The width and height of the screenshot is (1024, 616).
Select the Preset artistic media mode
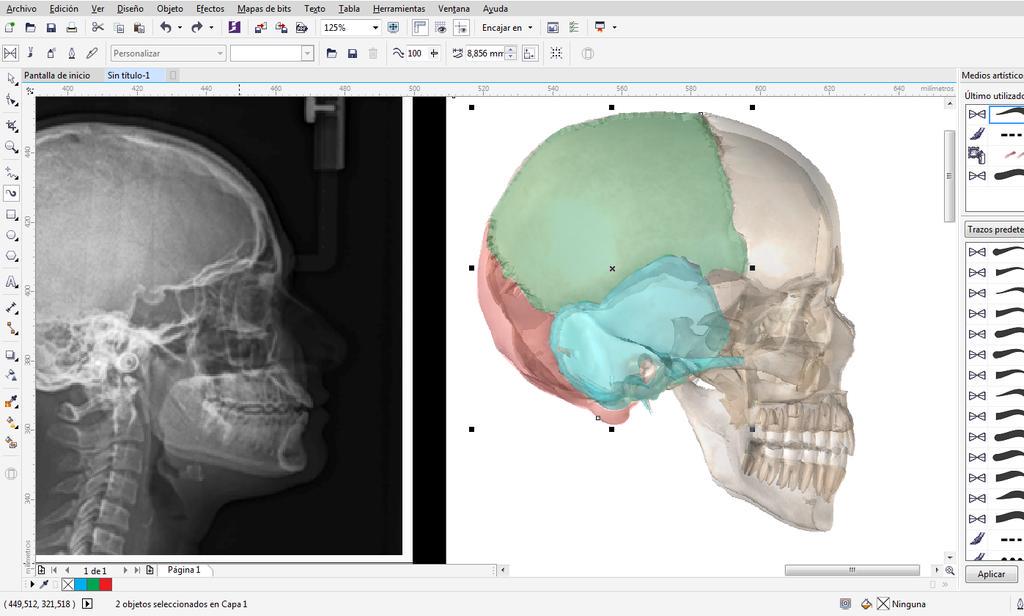click(x=10, y=53)
